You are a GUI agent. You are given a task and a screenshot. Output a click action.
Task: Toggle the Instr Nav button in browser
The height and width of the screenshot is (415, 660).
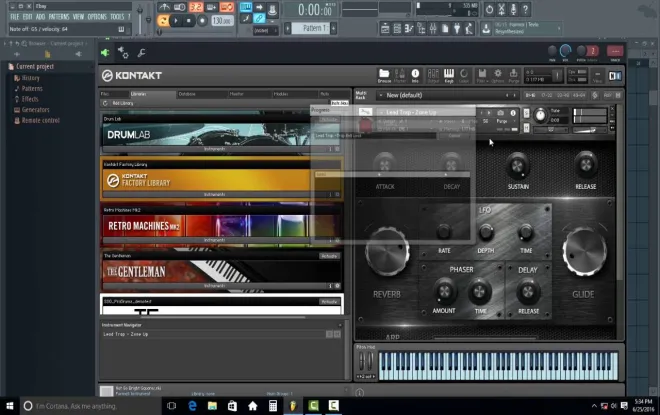tap(339, 103)
